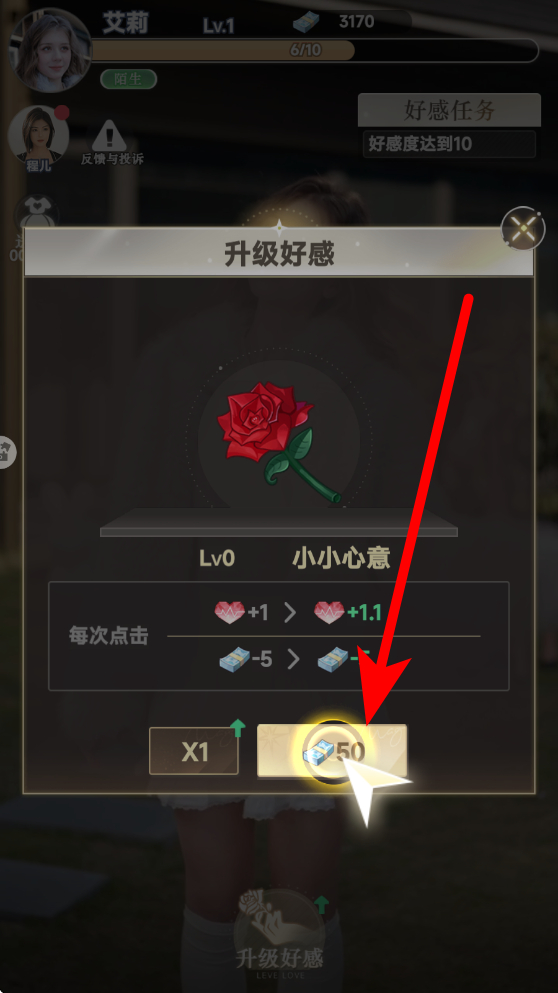This screenshot has width=558, height=993.
Task: Tap the current +1 heart icon
Action: click(x=229, y=612)
